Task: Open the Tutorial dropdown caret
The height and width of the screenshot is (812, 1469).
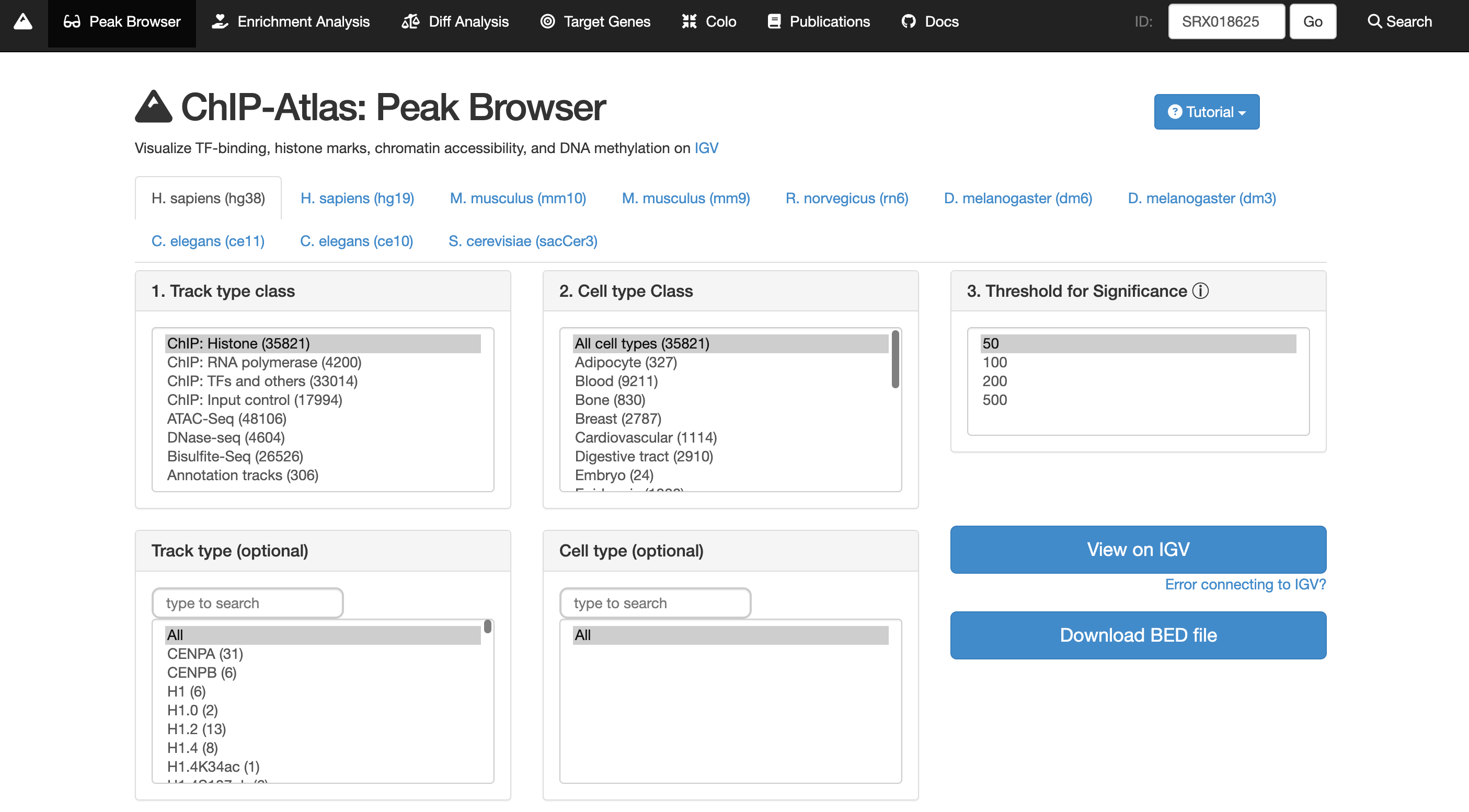Action: click(x=1242, y=113)
